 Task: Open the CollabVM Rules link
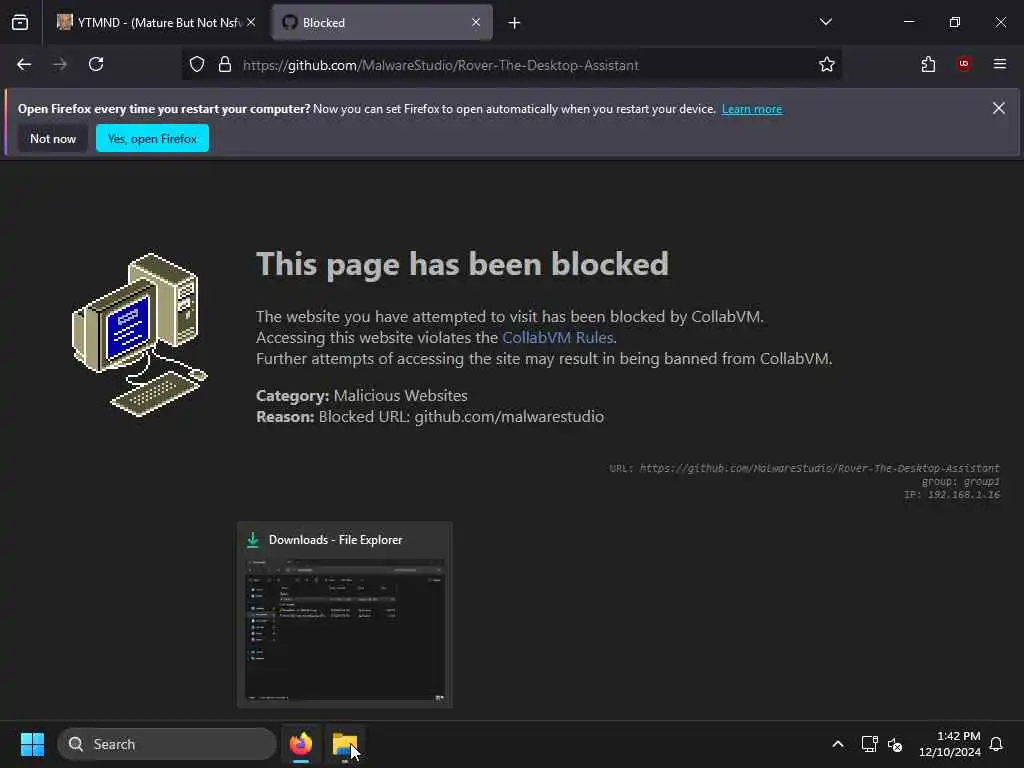pos(558,338)
